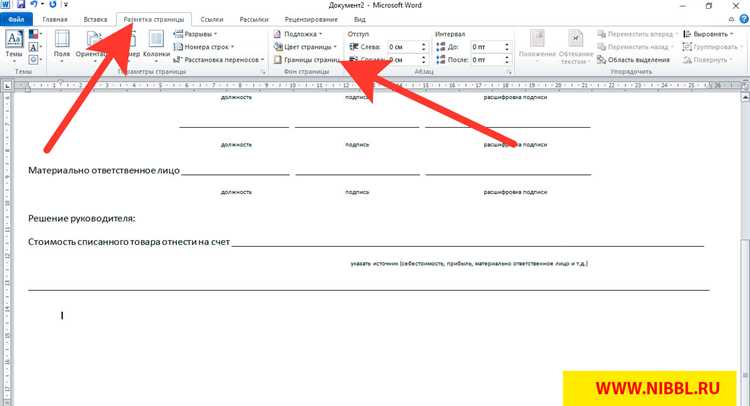The image size is (750, 406).
Task: Switch to the Вставка (Insert) tab
Action: tap(95, 20)
